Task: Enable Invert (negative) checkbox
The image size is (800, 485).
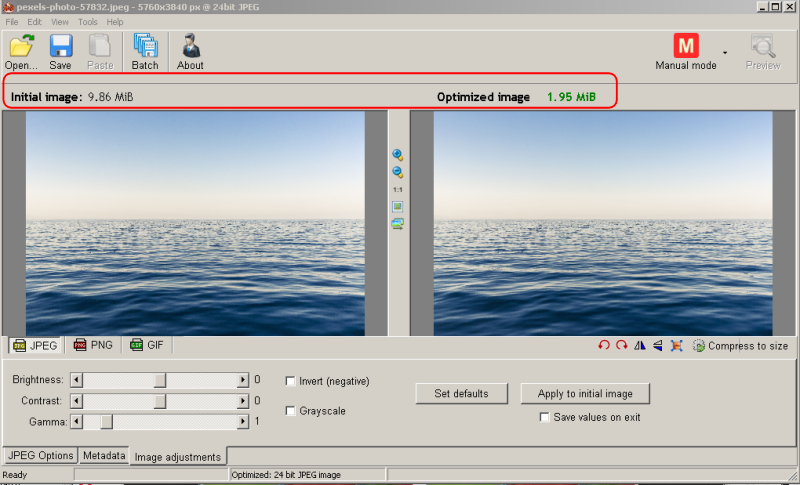Action: coord(290,381)
